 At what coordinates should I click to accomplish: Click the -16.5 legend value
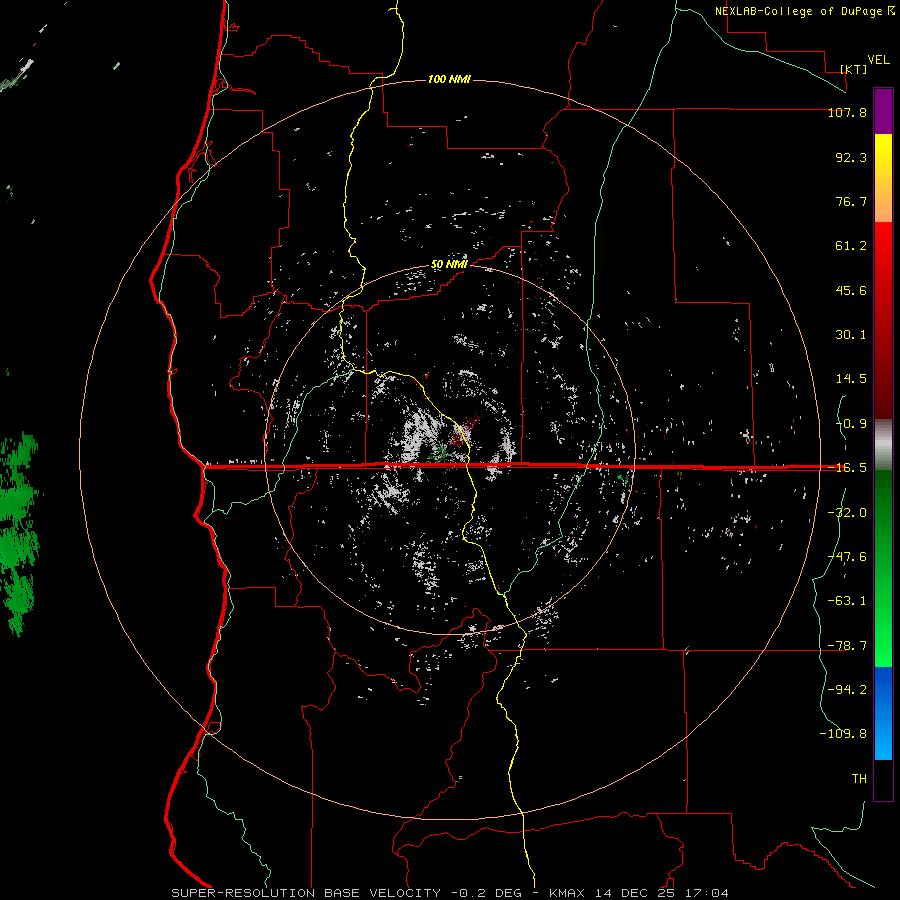(847, 468)
